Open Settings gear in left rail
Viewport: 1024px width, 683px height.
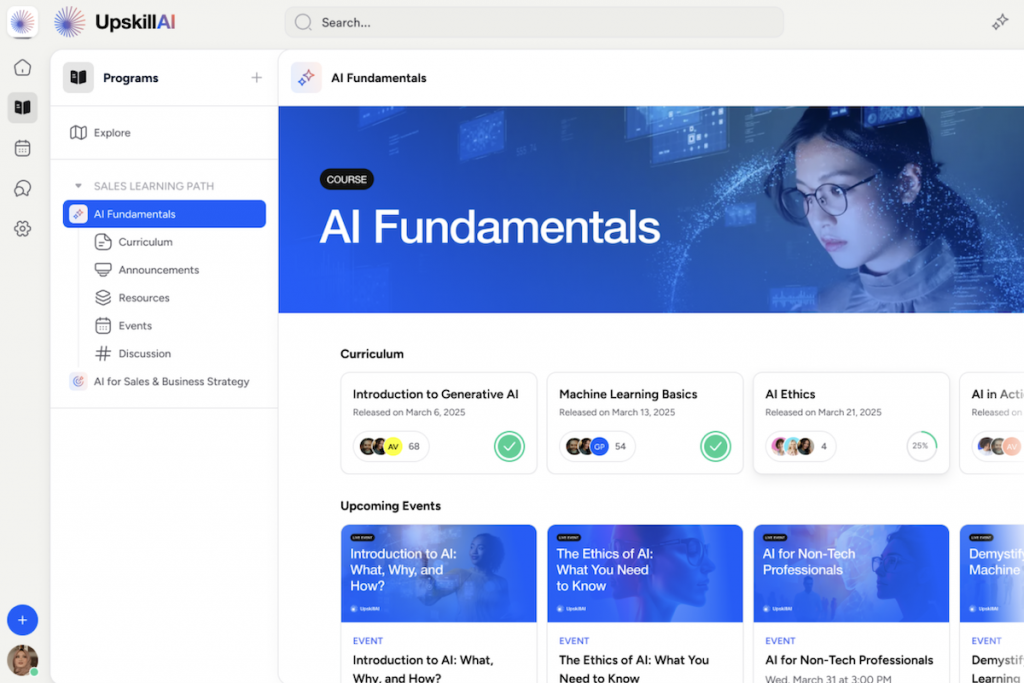[22, 229]
